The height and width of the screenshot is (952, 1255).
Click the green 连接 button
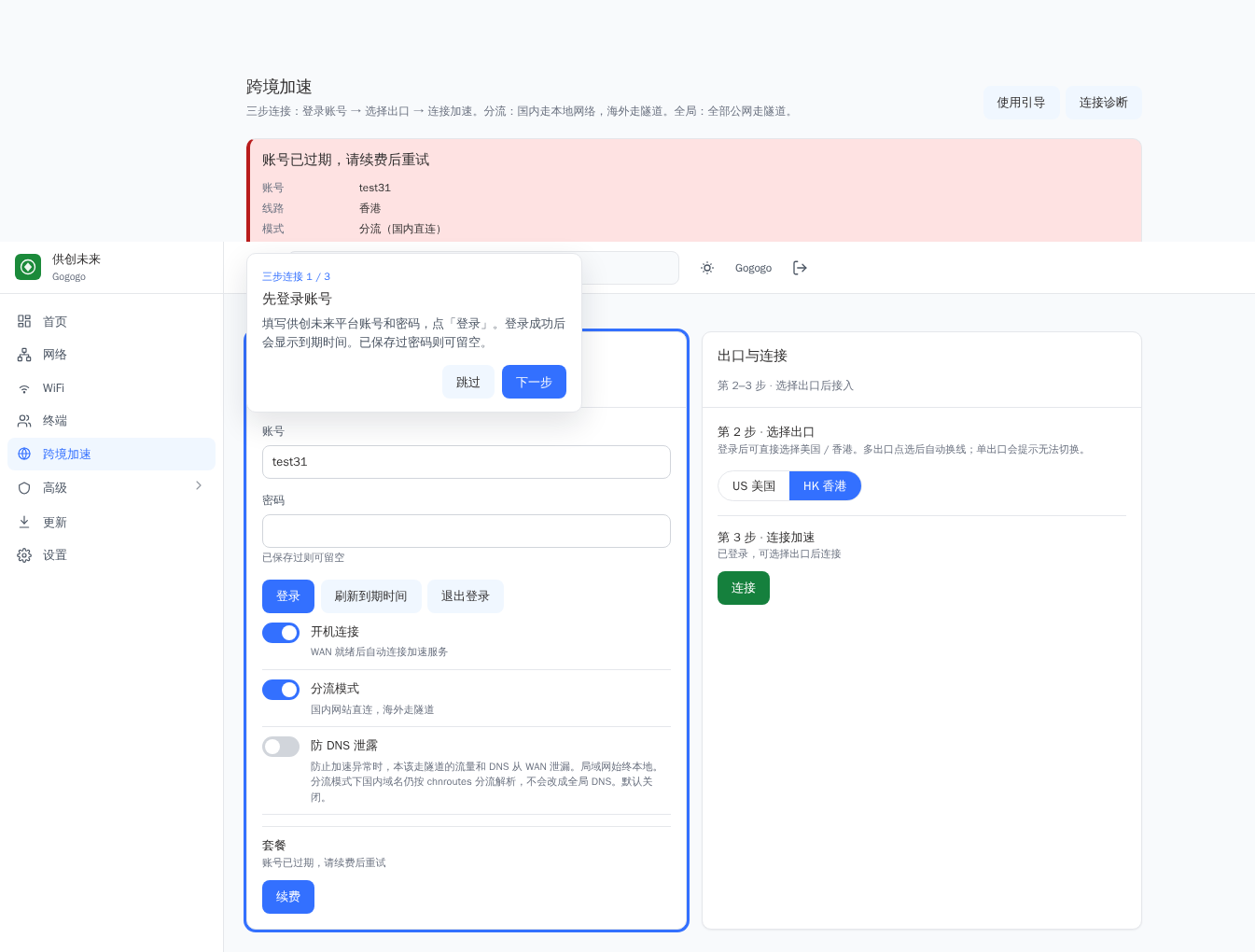pos(744,588)
